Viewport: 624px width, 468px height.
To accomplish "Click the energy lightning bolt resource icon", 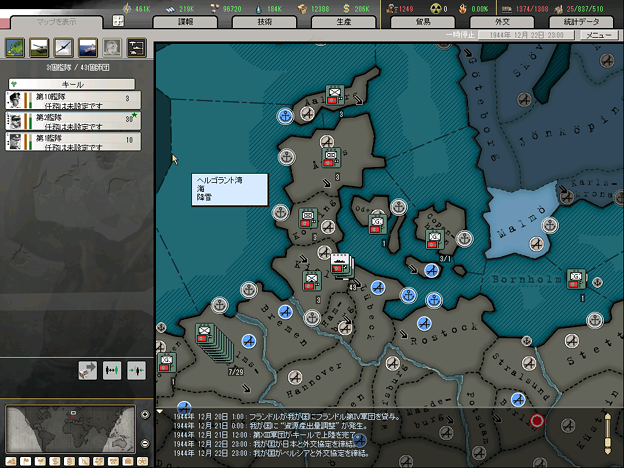I will 127,8.
